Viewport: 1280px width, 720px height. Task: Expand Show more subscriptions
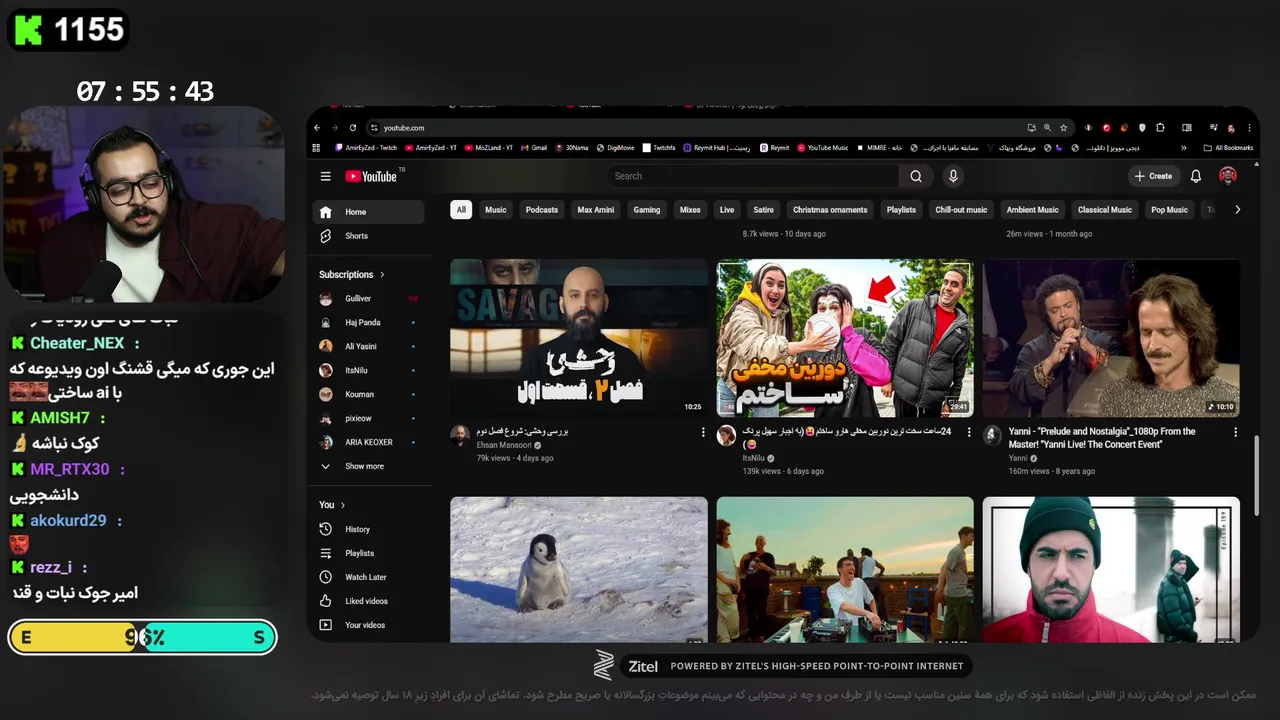pyautogui.click(x=368, y=466)
